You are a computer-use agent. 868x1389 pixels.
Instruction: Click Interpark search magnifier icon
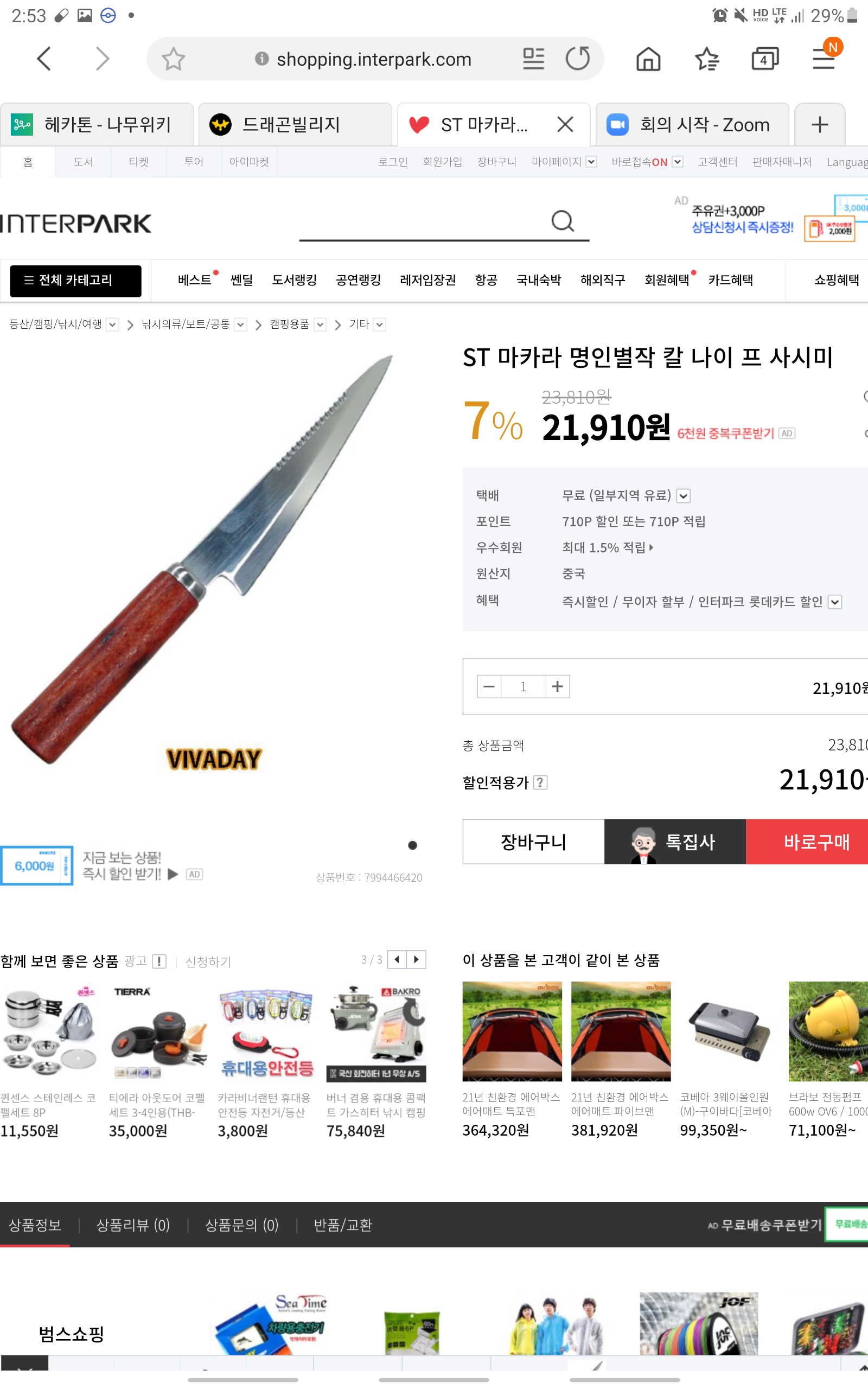(563, 221)
